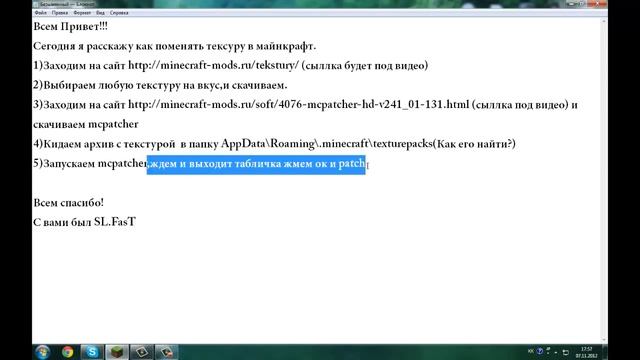Click the text 'С вами был SL.FasT'

coord(84,222)
